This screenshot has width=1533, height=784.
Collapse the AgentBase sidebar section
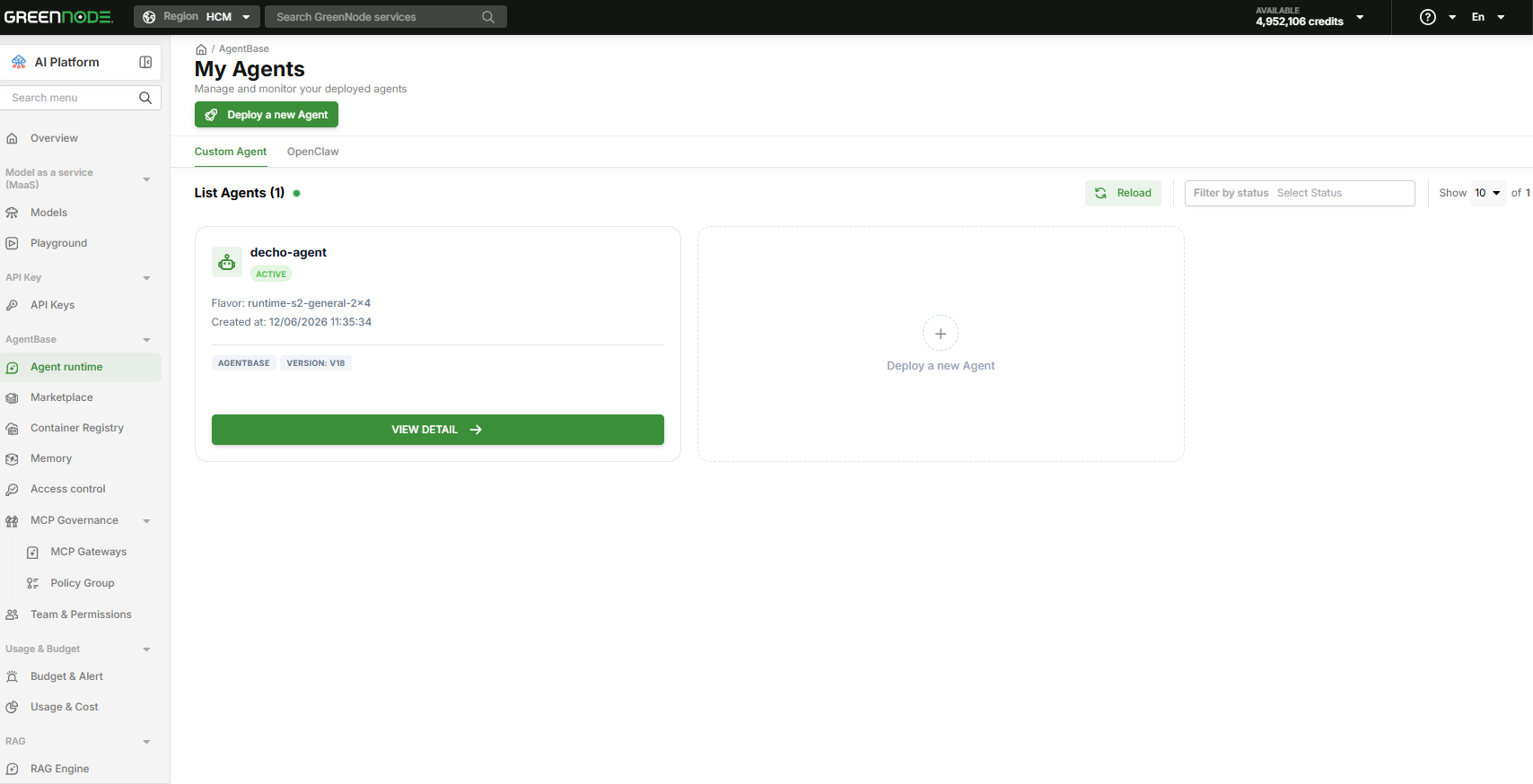pos(146,340)
